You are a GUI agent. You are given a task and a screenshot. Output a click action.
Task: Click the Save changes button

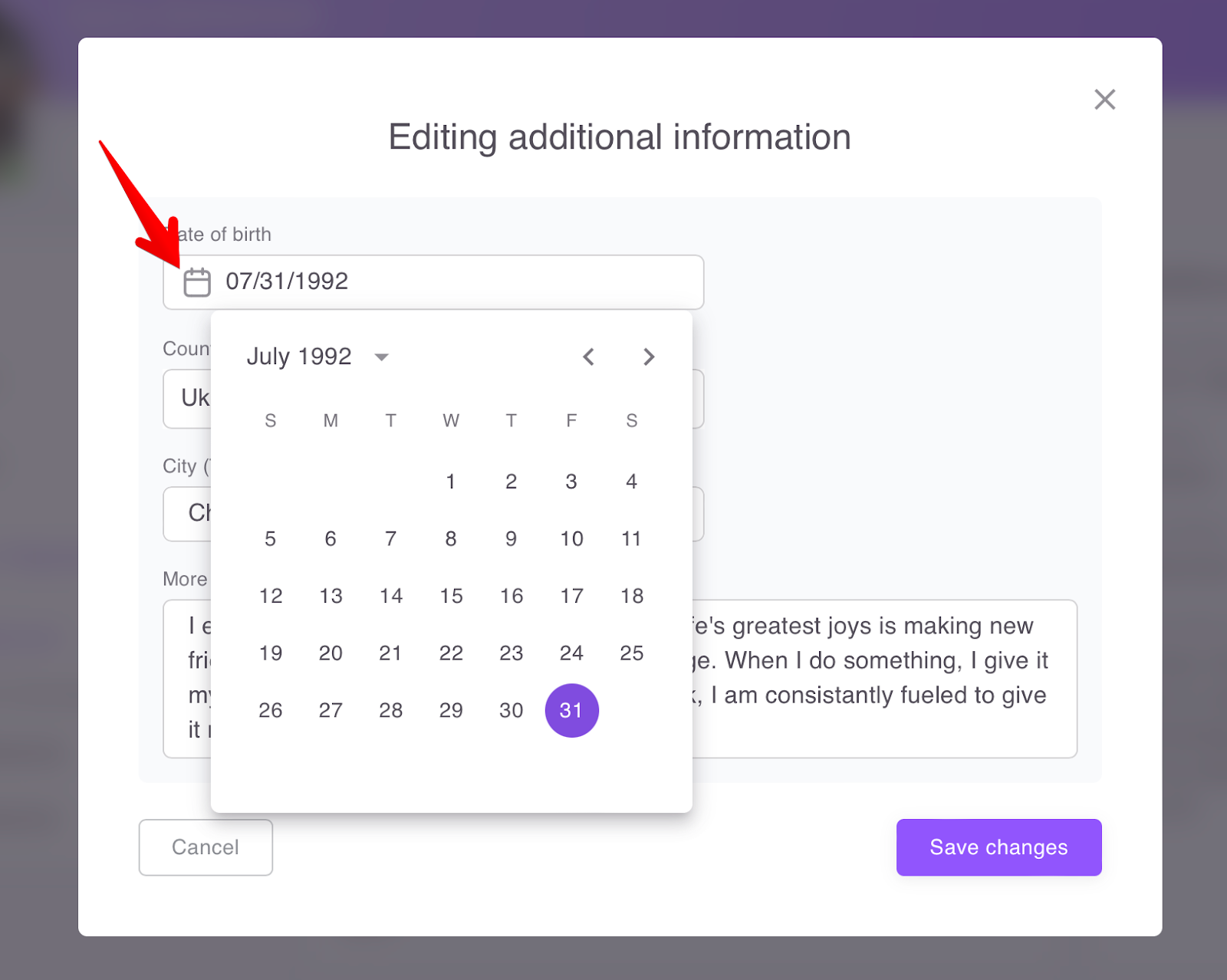(x=998, y=847)
